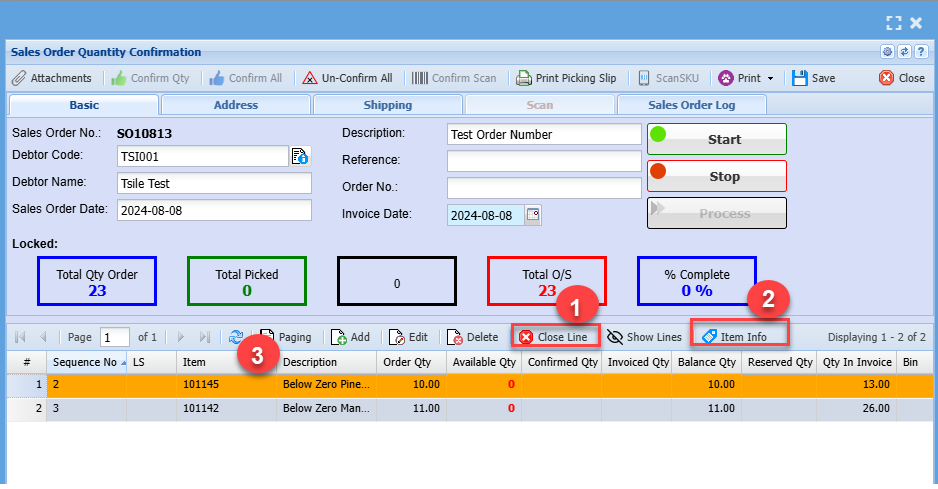Click the Process button

pyautogui.click(x=717, y=213)
